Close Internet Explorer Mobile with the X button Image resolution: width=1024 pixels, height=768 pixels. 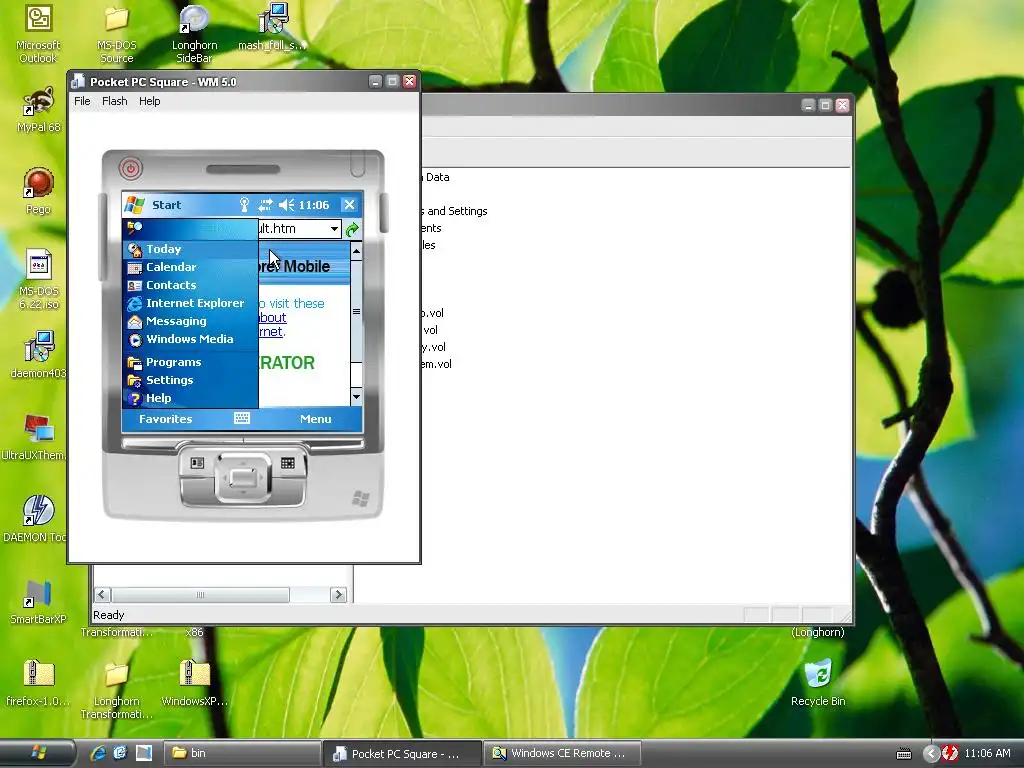[349, 205]
